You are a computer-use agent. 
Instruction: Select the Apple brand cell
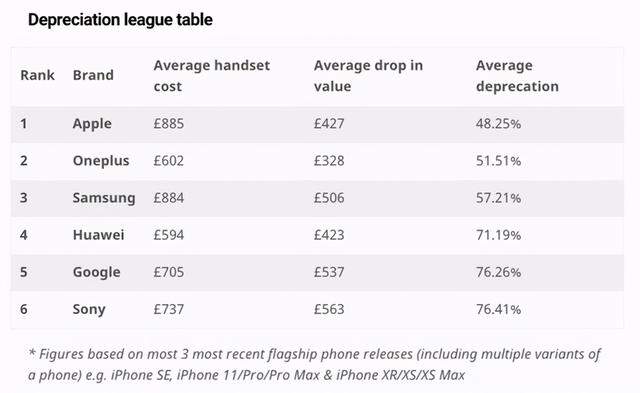point(92,124)
